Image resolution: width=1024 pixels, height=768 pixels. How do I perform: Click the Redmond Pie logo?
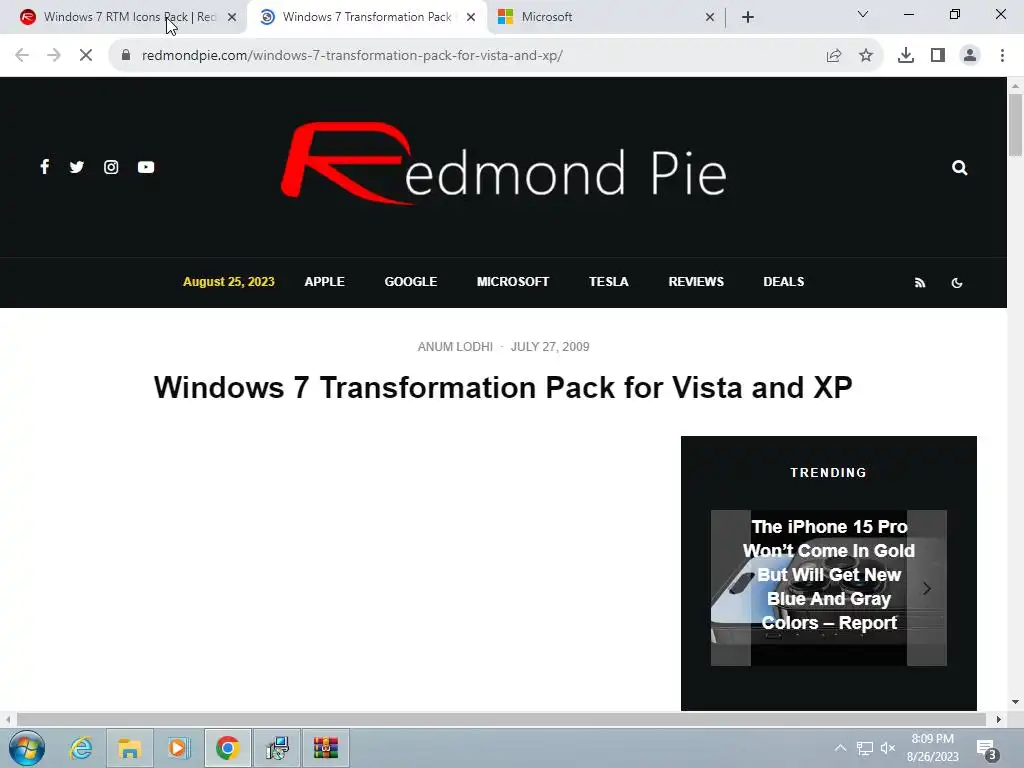pyautogui.click(x=504, y=163)
